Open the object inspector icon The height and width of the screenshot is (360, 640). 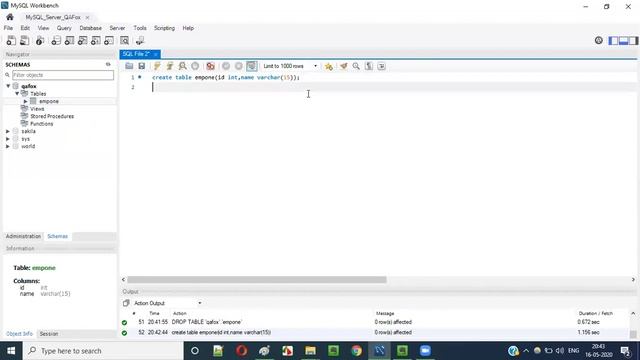pos(40,40)
